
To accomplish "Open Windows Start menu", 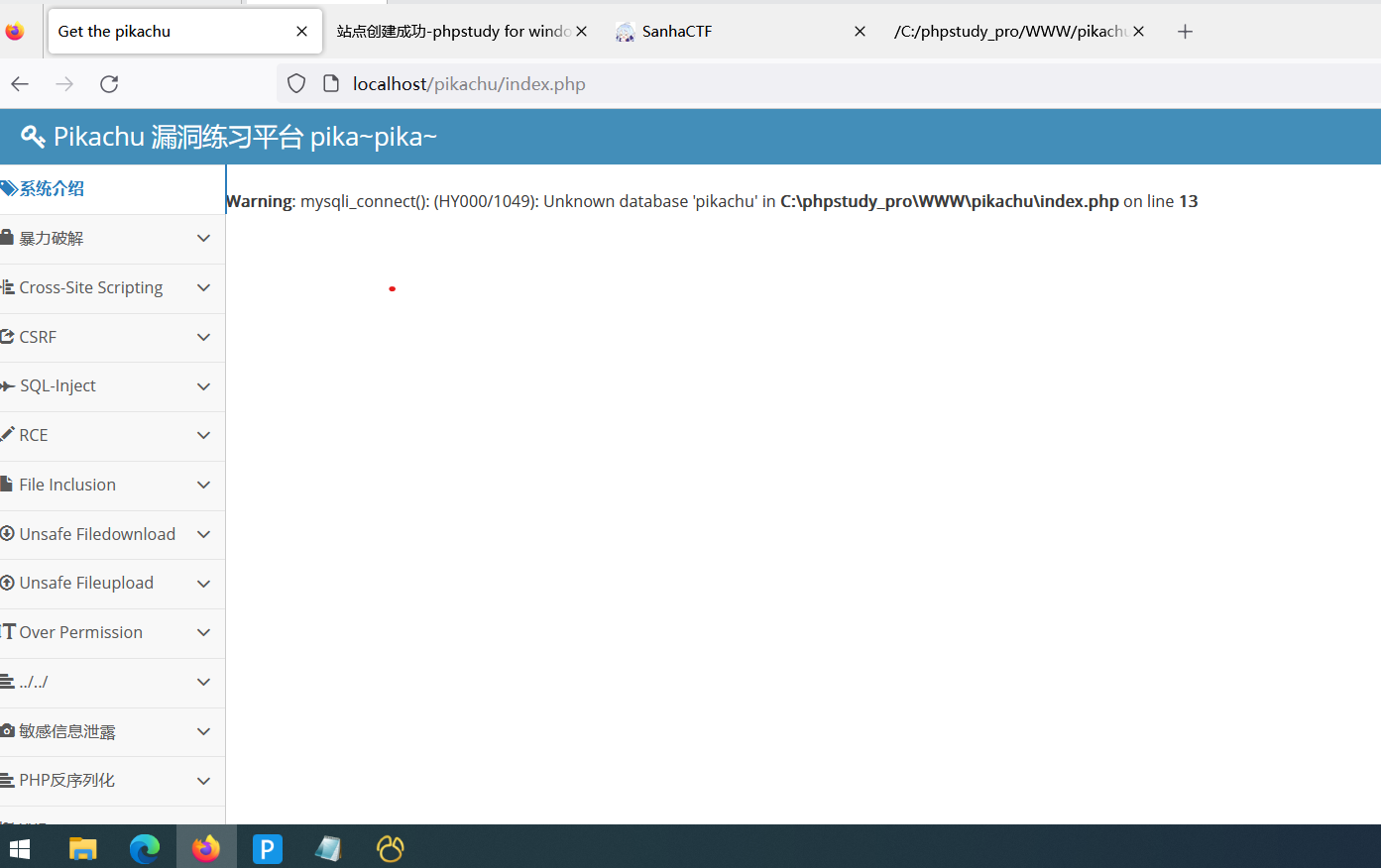I will point(20,848).
